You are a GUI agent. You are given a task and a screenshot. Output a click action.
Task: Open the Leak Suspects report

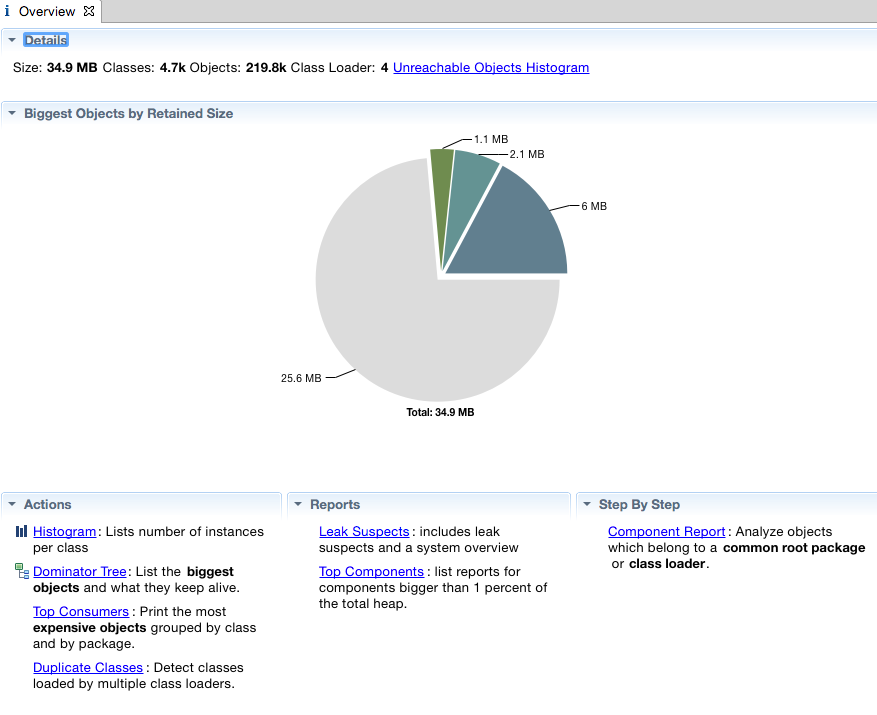click(364, 531)
